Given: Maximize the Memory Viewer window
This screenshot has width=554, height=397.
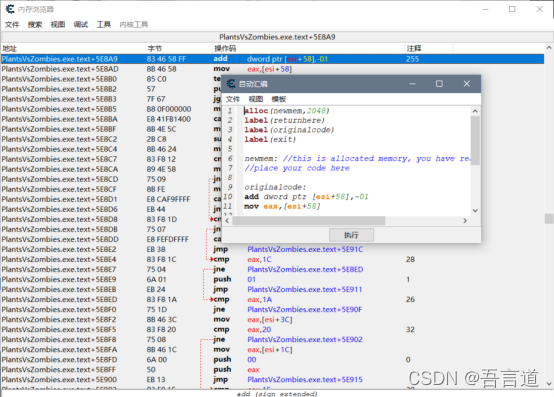Looking at the screenshot, I should tap(512, 9).
